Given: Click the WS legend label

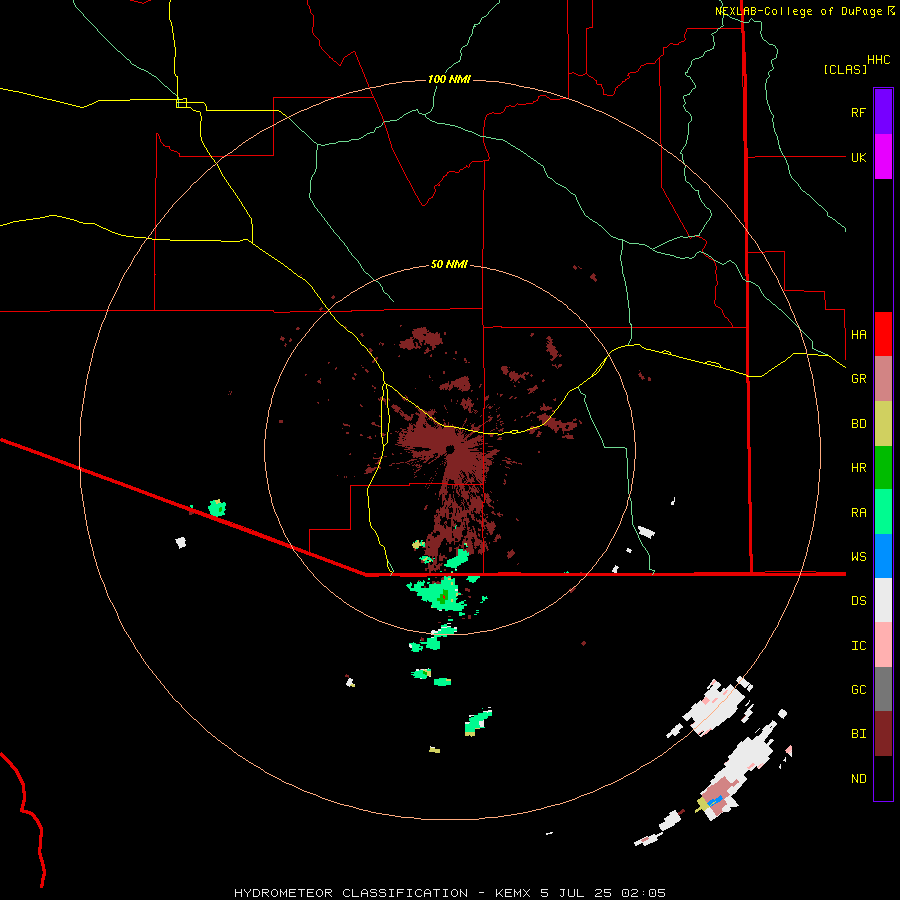Looking at the screenshot, I should [x=858, y=557].
